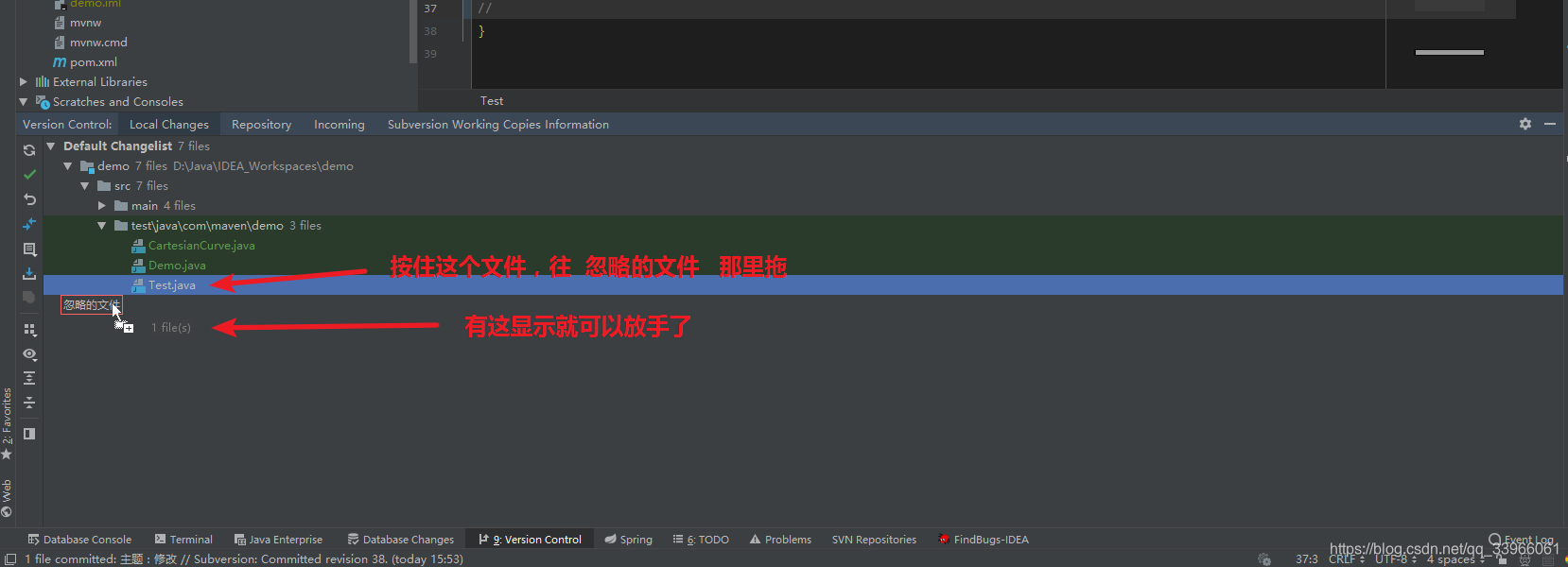The height and width of the screenshot is (567, 1568).
Task: Open Spring tool window
Action: click(x=629, y=540)
